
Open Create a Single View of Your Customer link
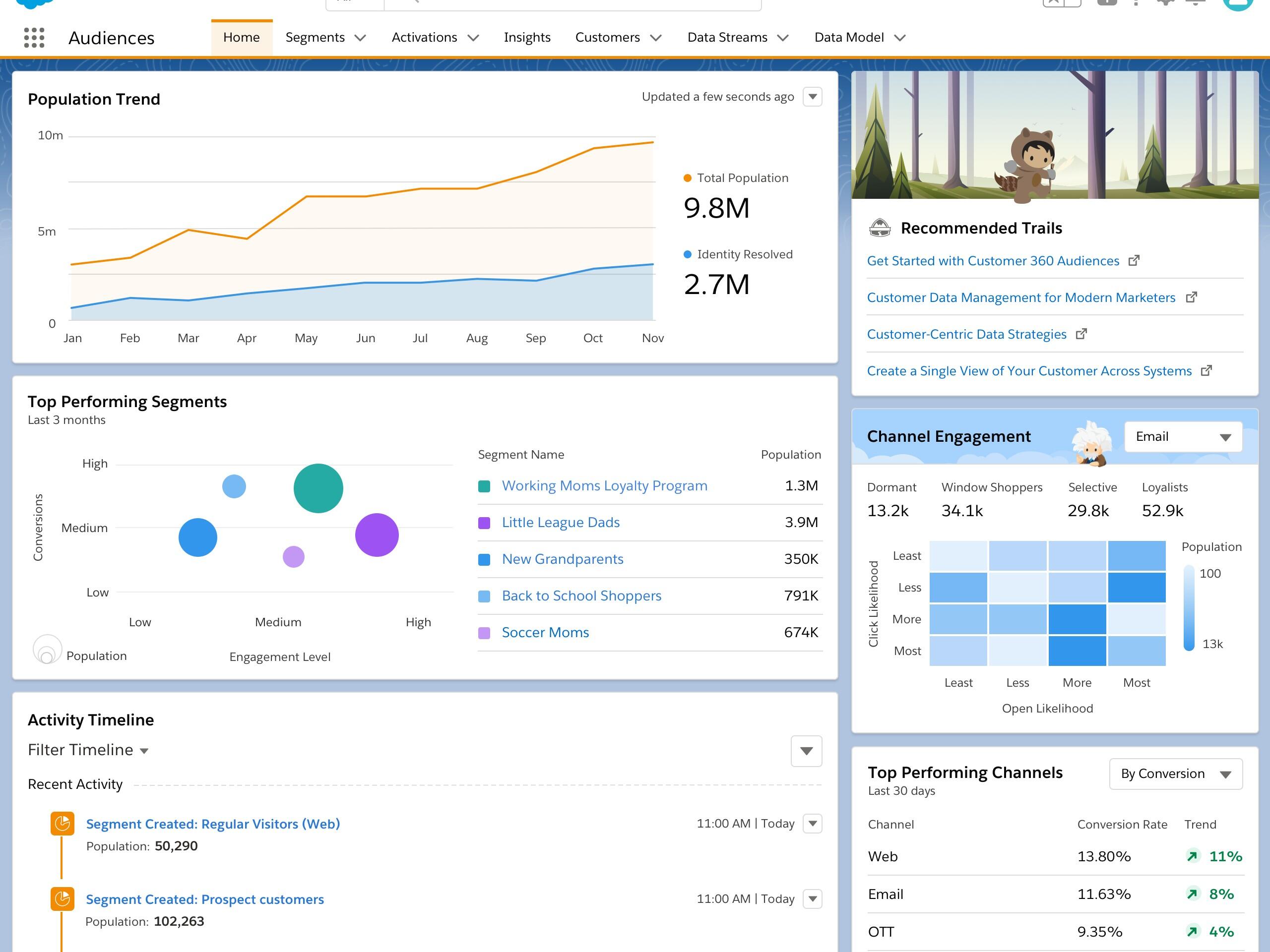point(1029,371)
